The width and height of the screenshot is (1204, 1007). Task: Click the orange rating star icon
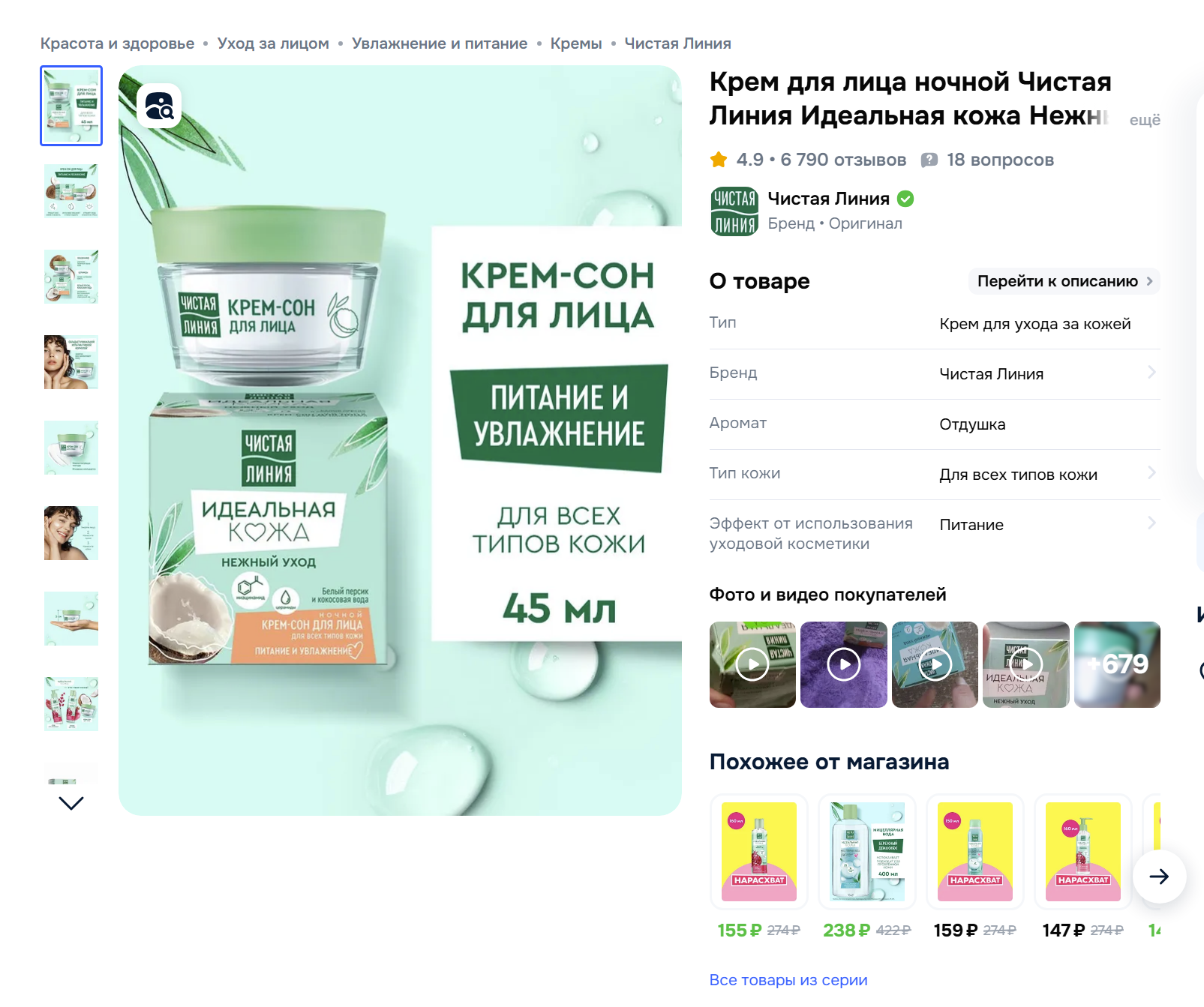[719, 160]
